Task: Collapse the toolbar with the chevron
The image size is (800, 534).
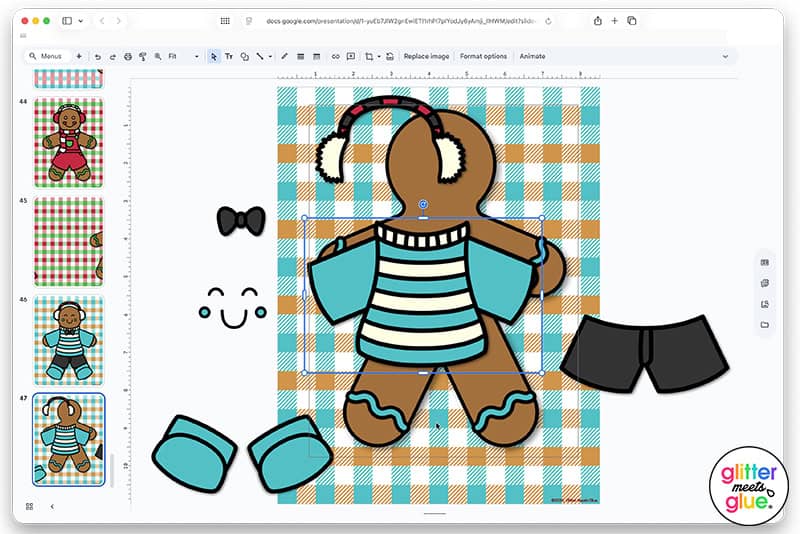Action: [x=725, y=57]
